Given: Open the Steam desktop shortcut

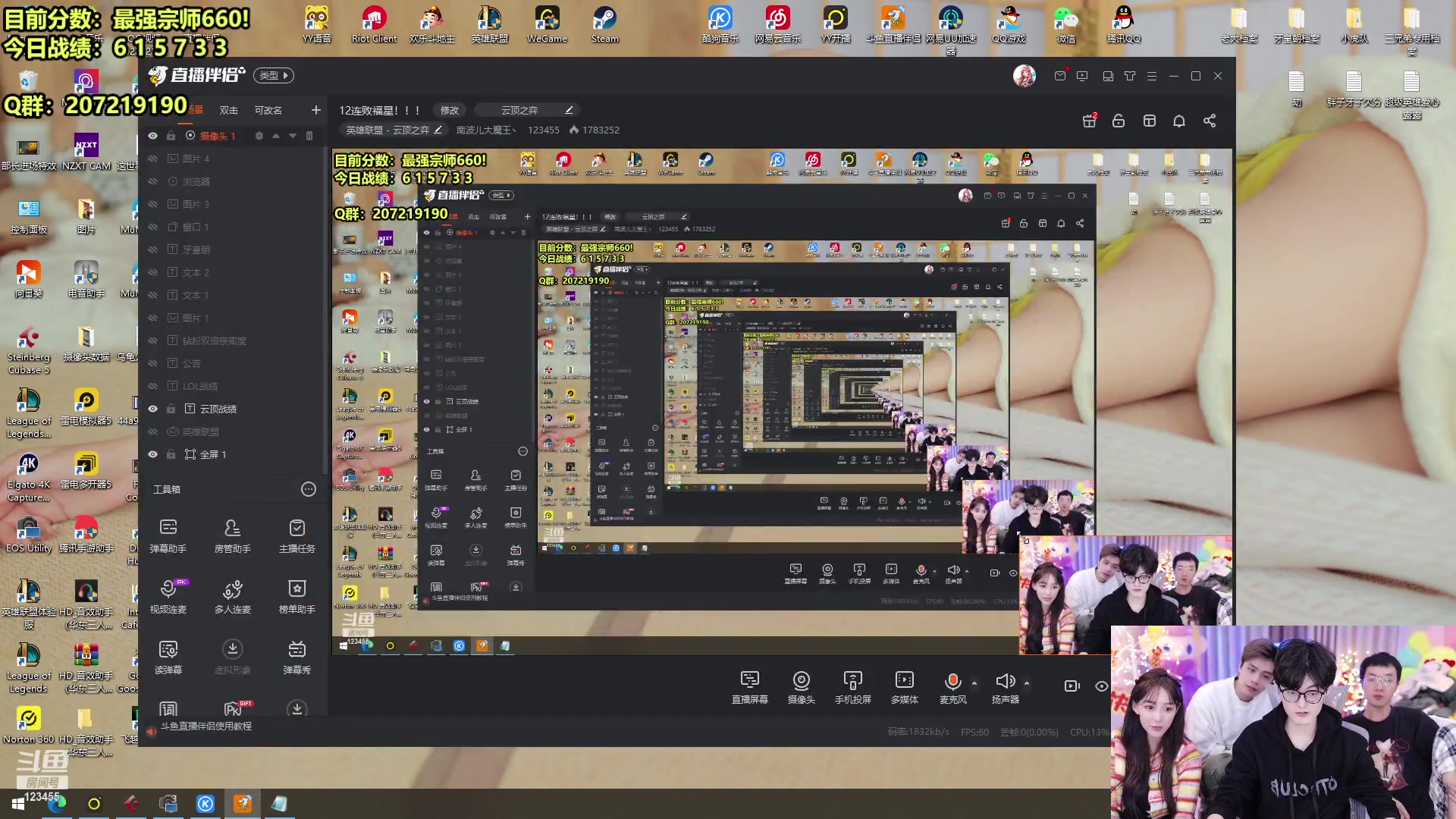Looking at the screenshot, I should click(605, 24).
